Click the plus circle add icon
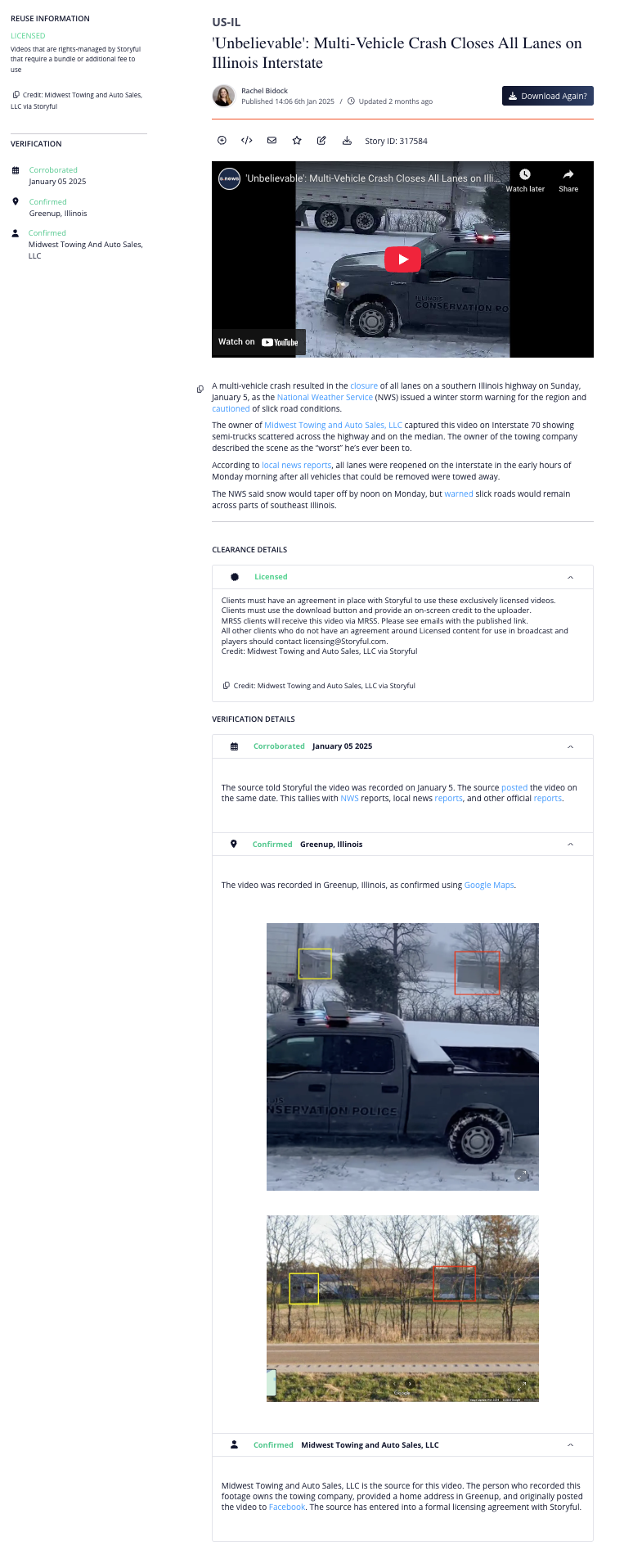 click(x=222, y=141)
